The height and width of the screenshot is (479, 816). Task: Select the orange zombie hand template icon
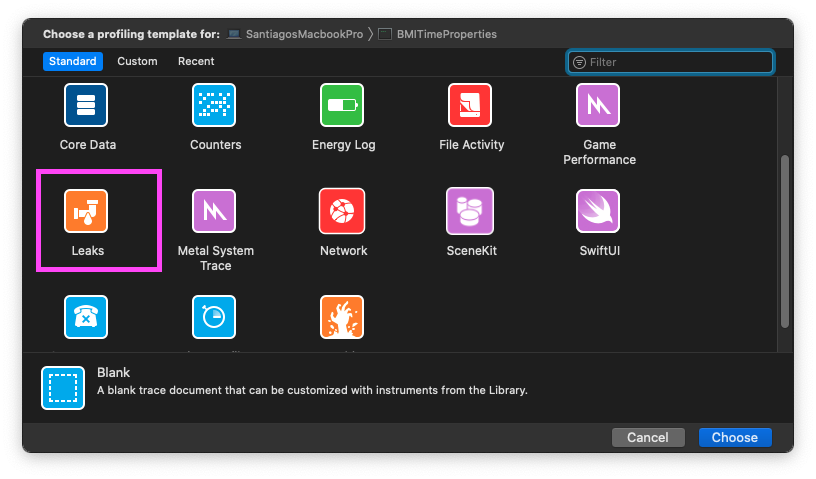pyautogui.click(x=342, y=317)
